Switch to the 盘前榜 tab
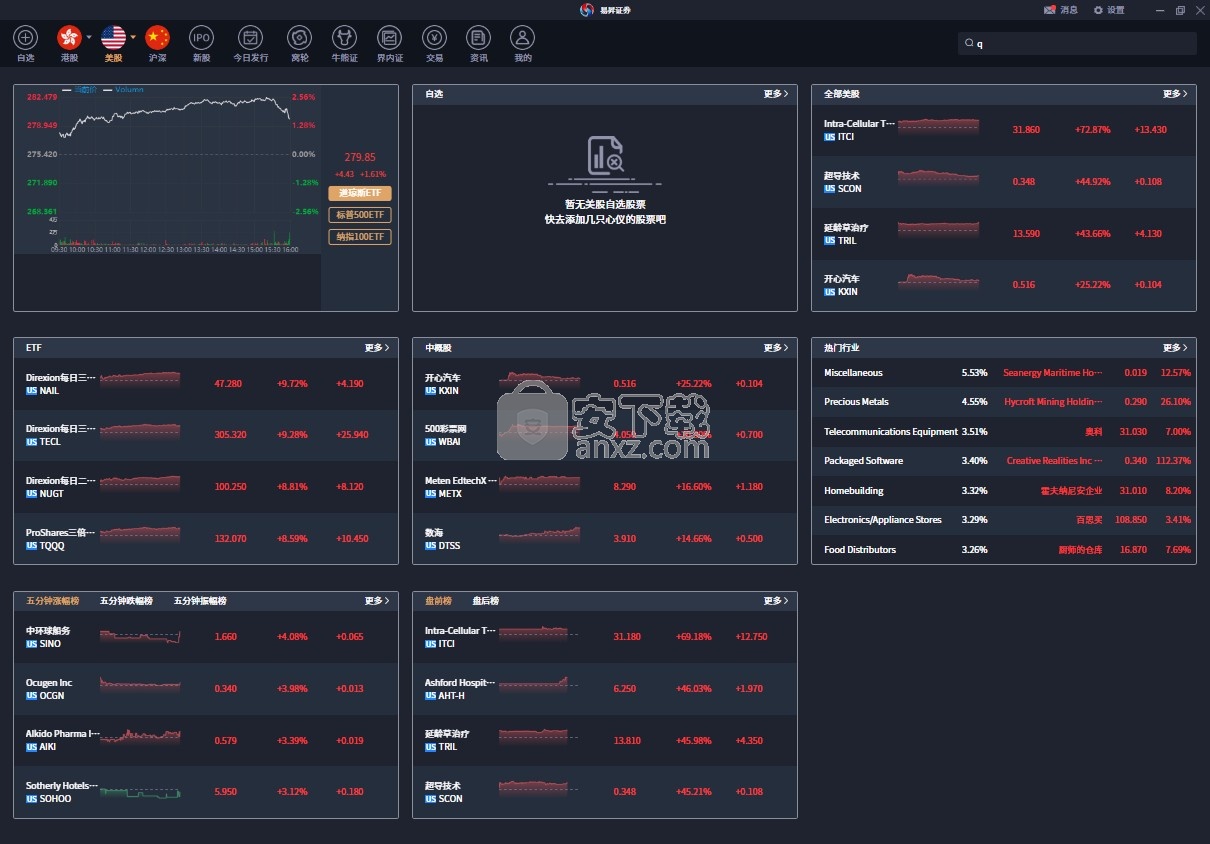This screenshot has width=1210, height=844. tap(438, 601)
